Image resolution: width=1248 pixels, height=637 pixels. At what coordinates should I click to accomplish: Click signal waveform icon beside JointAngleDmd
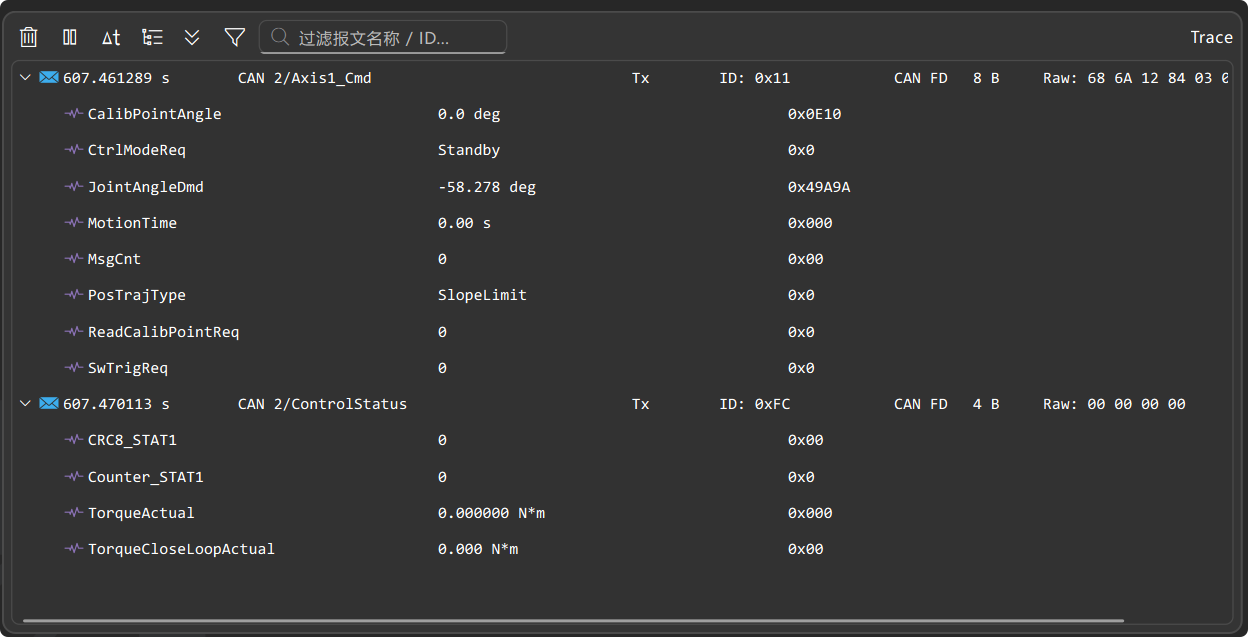tap(73, 186)
